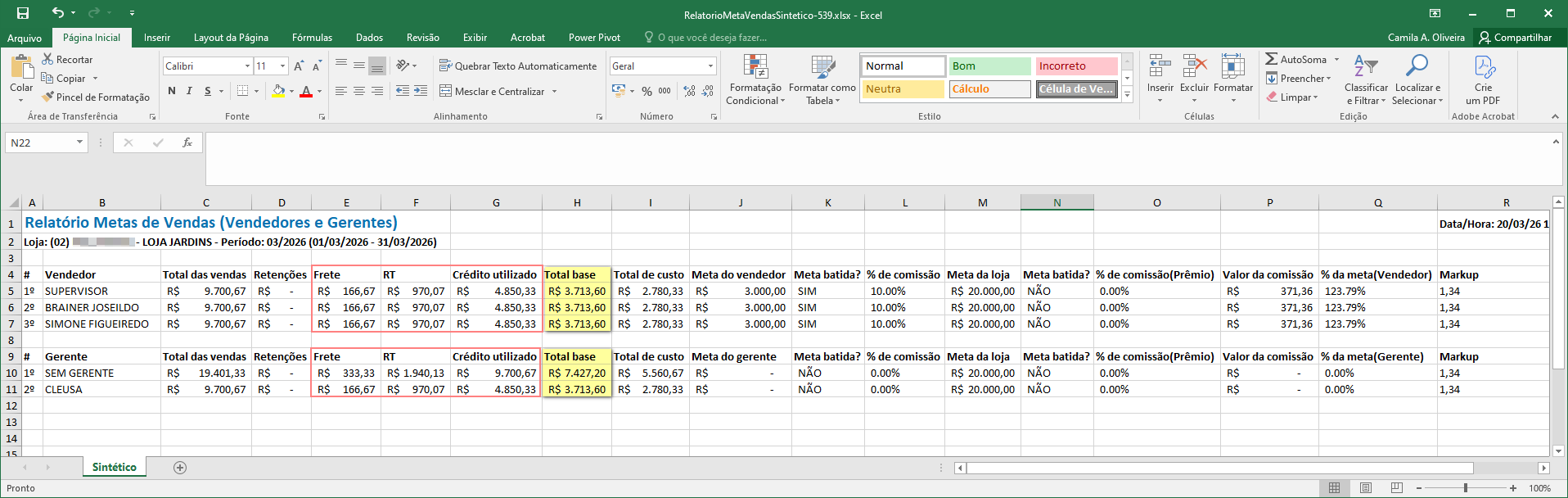The width and height of the screenshot is (1568, 498).
Task: Open the Fórmulas ribbon tab
Action: pos(312,38)
